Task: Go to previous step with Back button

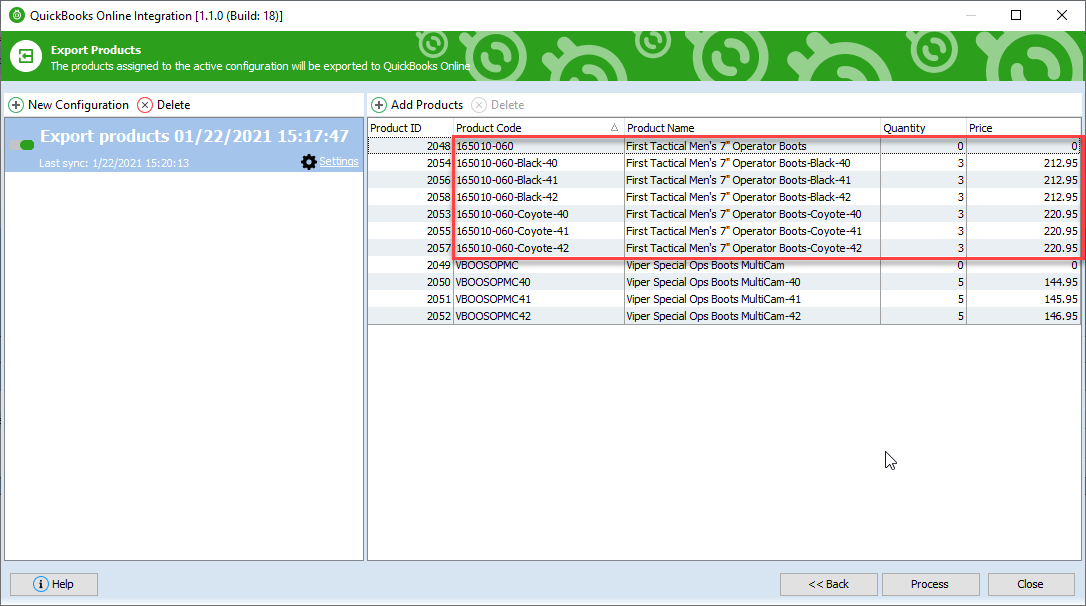Action: tap(828, 584)
